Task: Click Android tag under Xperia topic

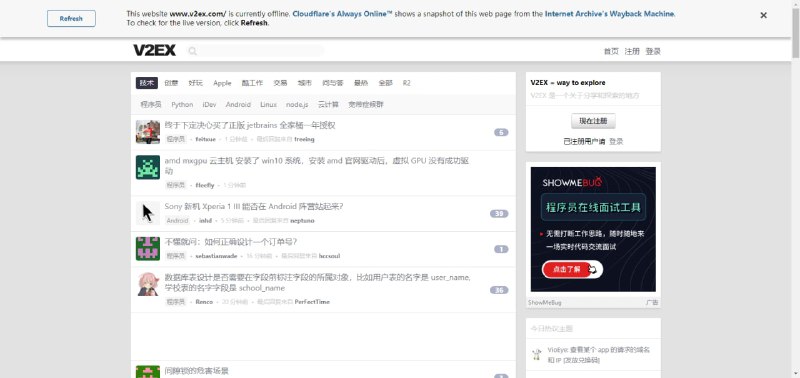Action: tap(177, 221)
